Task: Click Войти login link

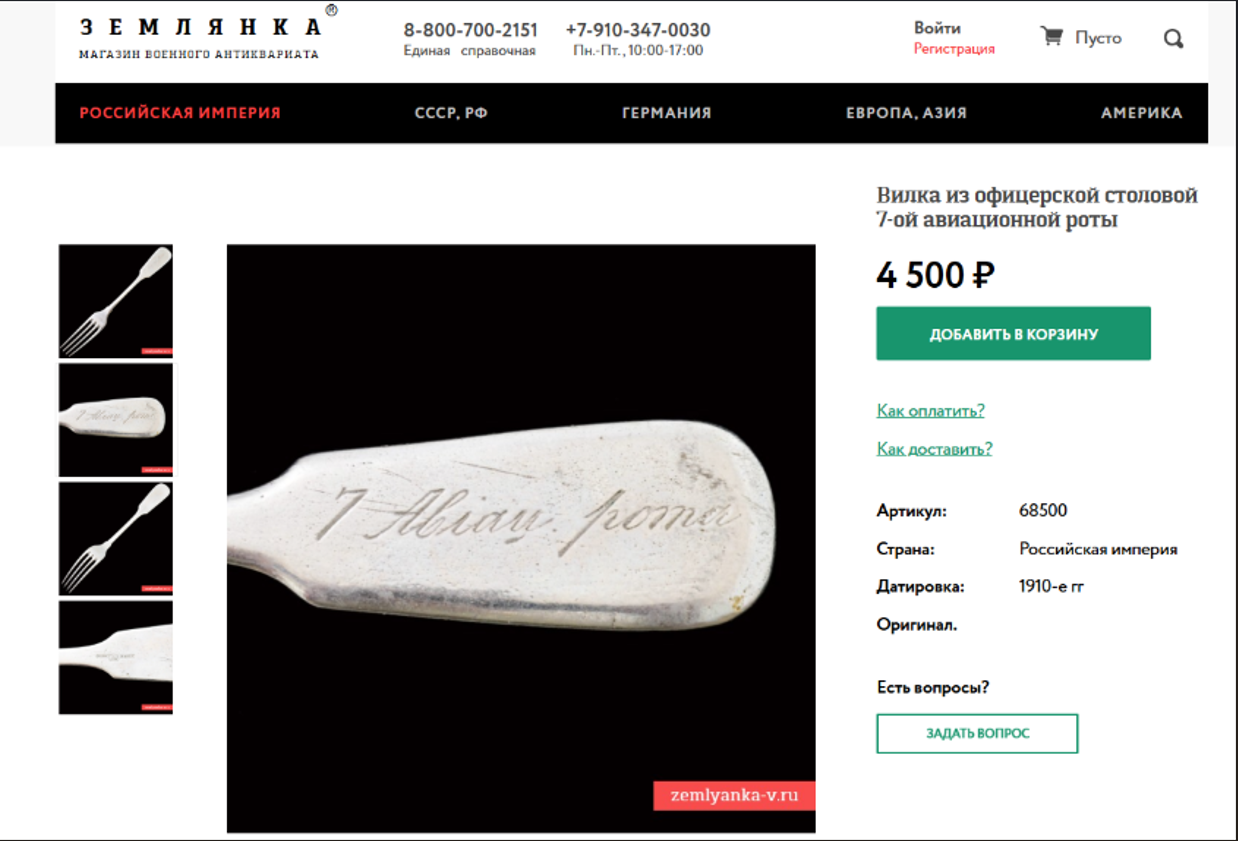Action: [937, 28]
